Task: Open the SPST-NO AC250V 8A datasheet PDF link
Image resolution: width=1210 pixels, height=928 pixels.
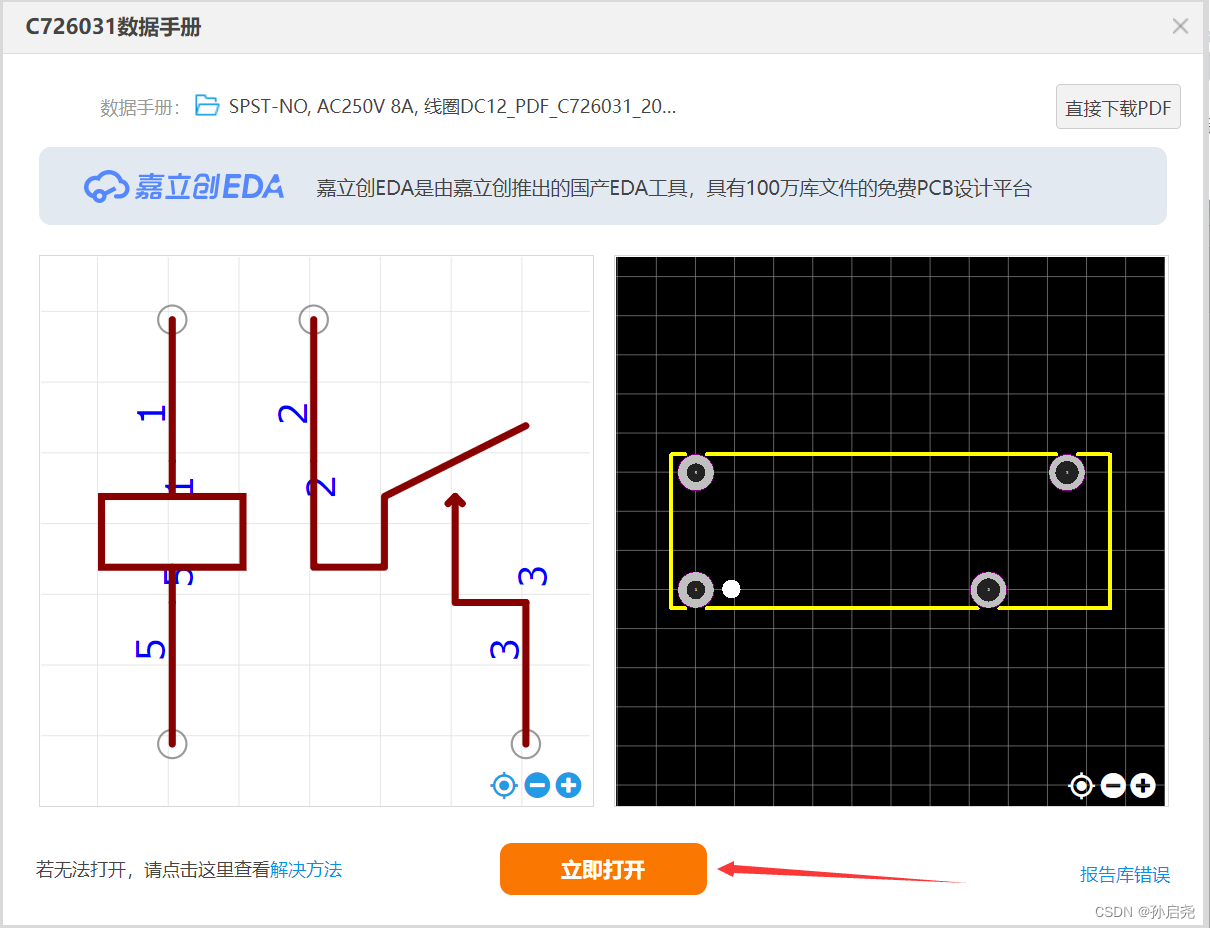Action: tap(452, 106)
